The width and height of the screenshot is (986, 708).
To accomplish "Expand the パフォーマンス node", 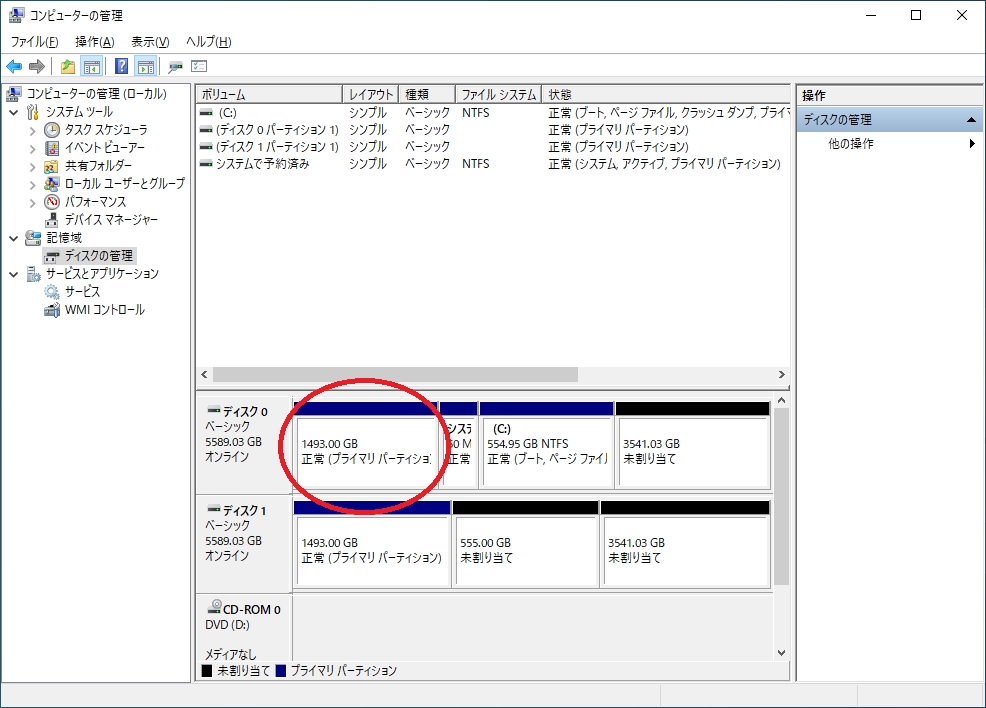I will click(33, 202).
